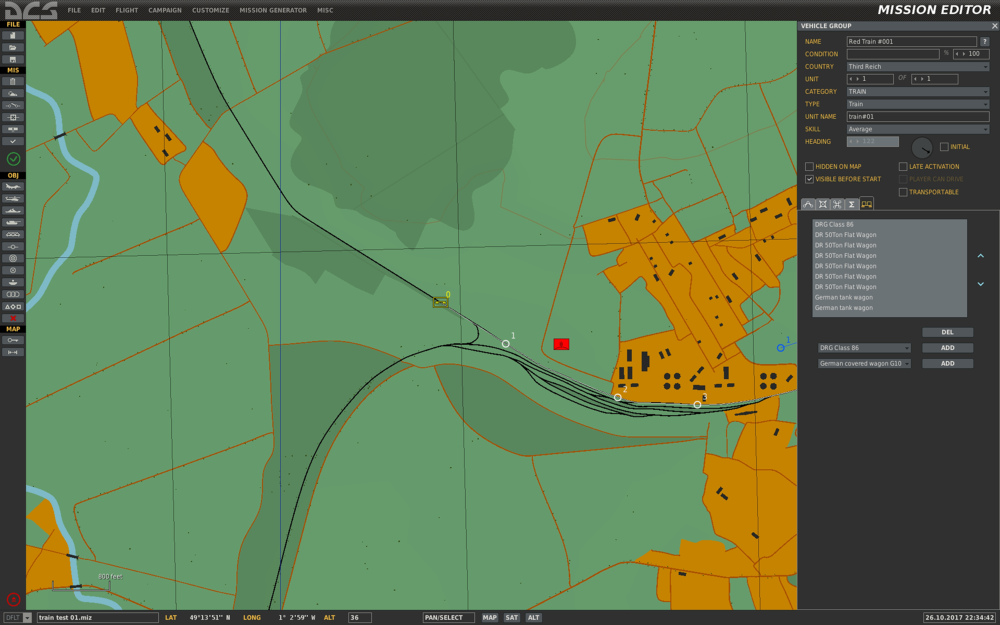Switch to the train wagons tab
1000x625 pixels.
click(x=866, y=204)
